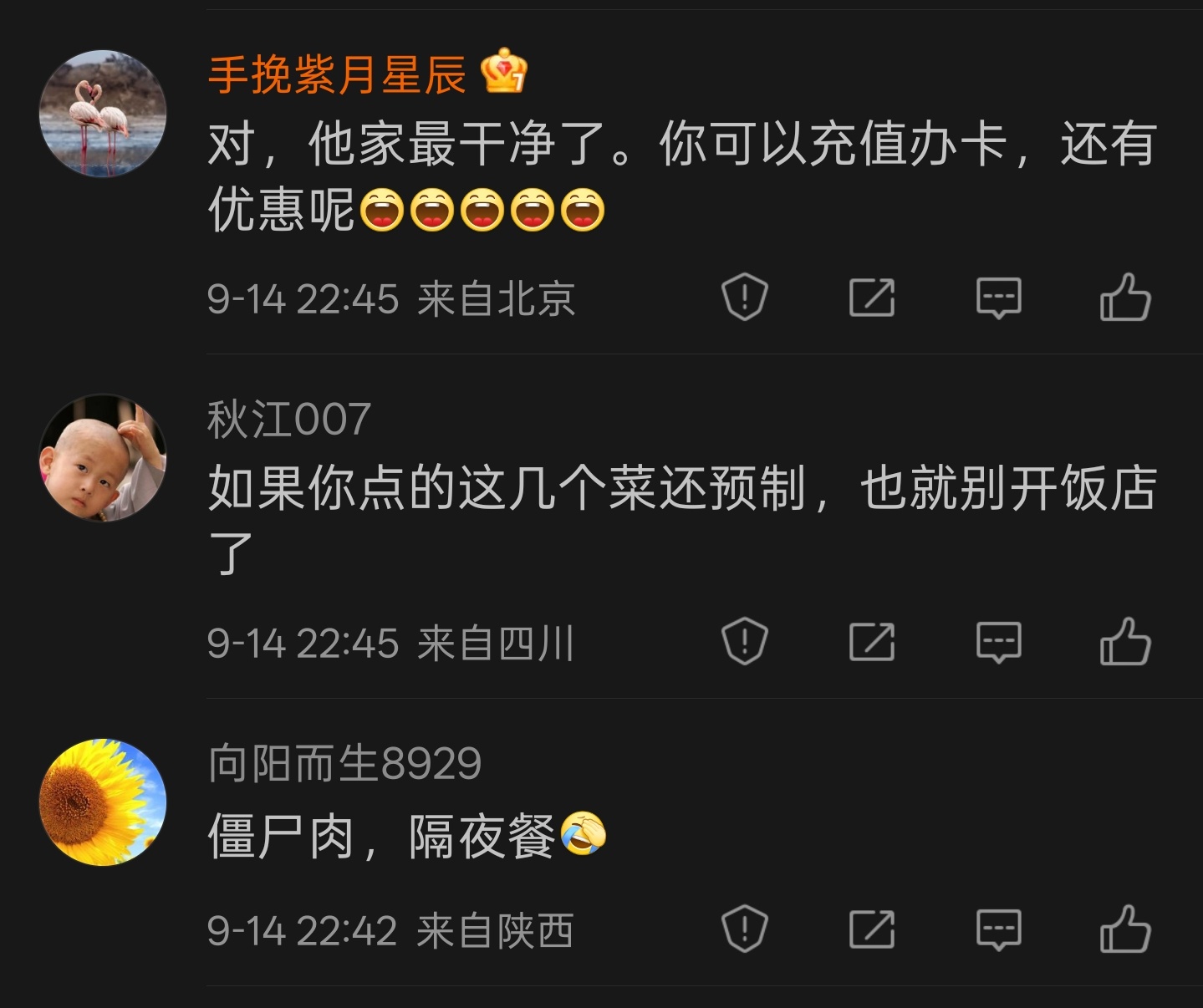Reply to the 向阳而生8929 comment
Viewport: 1203px width, 1008px height.
click(x=999, y=929)
